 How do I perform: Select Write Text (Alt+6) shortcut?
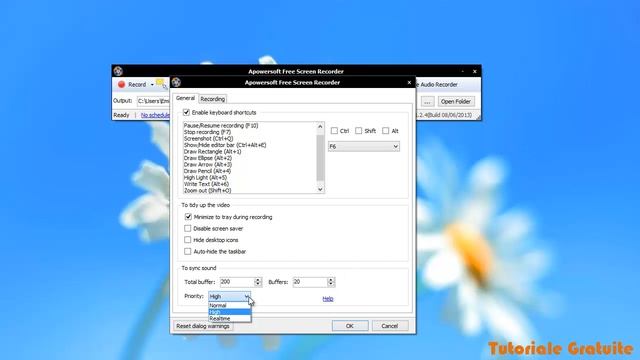(206, 184)
